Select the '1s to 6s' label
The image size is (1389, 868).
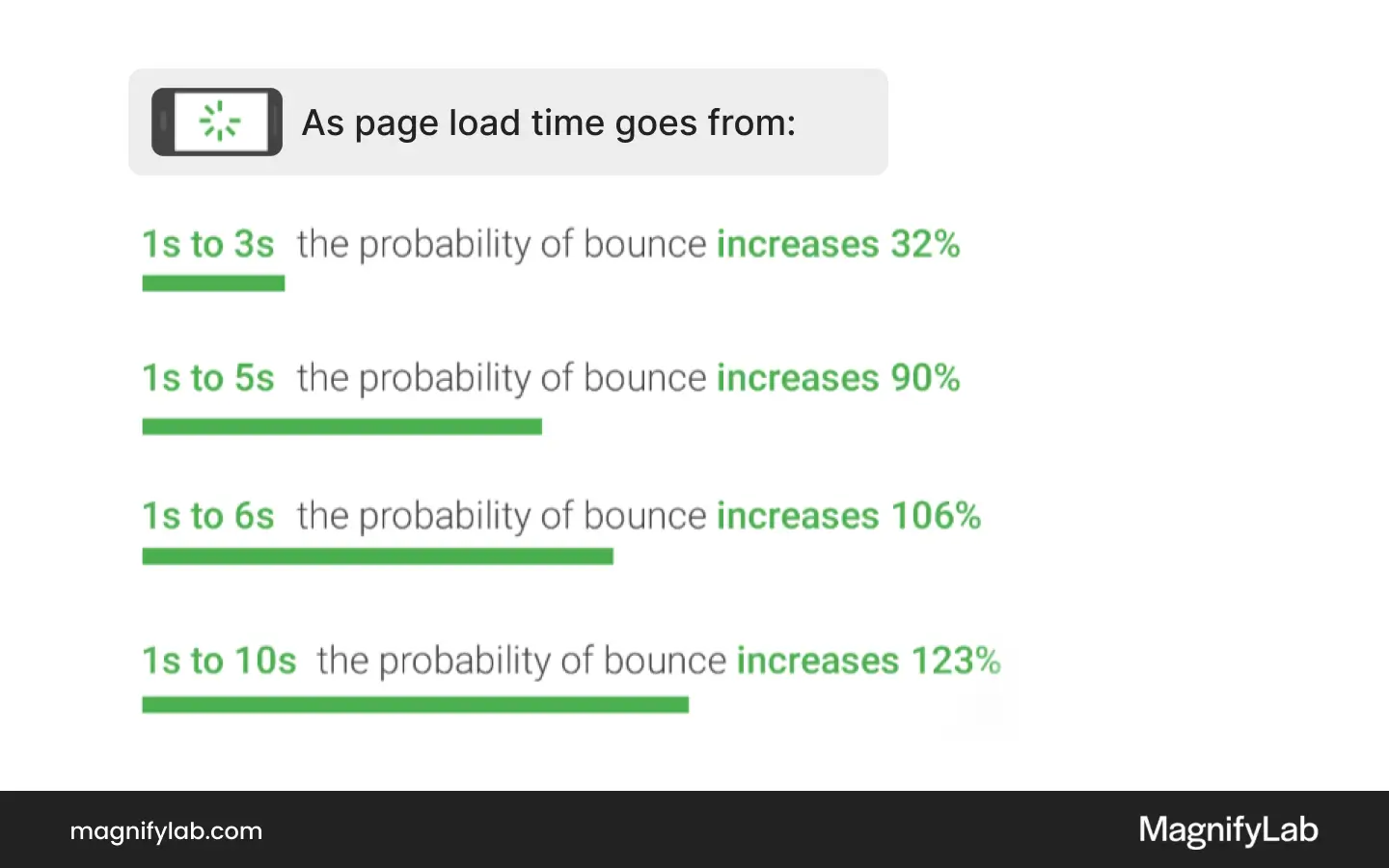pos(208,516)
